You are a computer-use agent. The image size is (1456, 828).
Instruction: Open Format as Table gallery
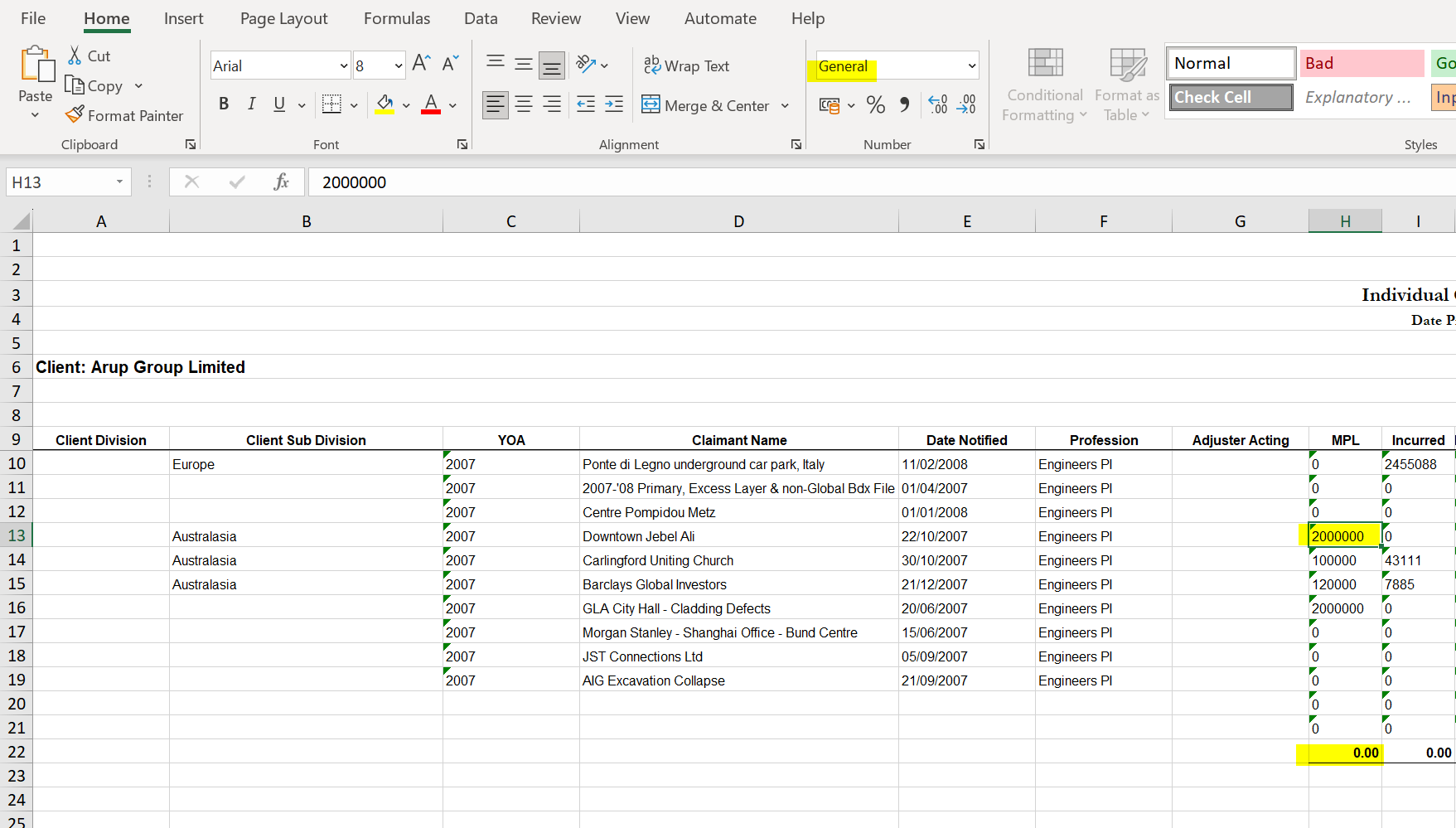1127,85
